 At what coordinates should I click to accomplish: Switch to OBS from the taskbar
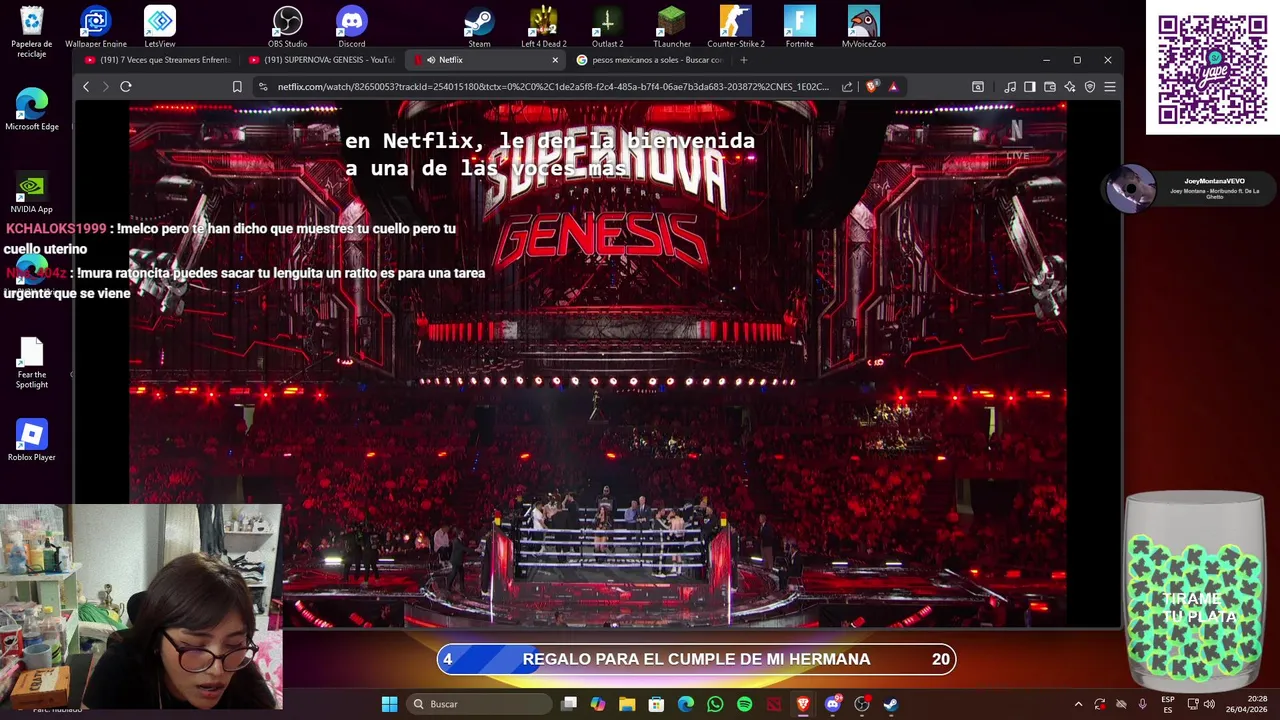click(x=861, y=704)
